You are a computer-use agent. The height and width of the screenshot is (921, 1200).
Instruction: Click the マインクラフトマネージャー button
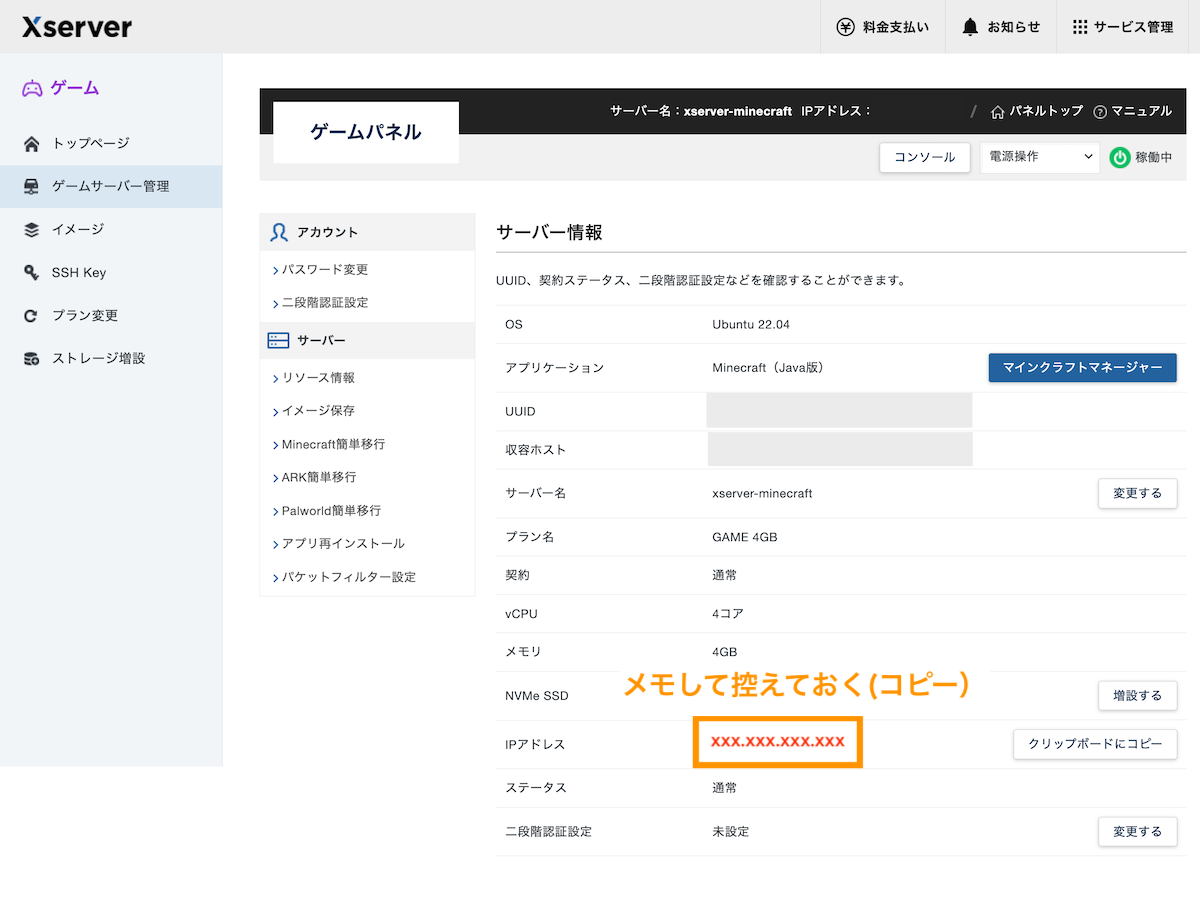coord(1082,368)
